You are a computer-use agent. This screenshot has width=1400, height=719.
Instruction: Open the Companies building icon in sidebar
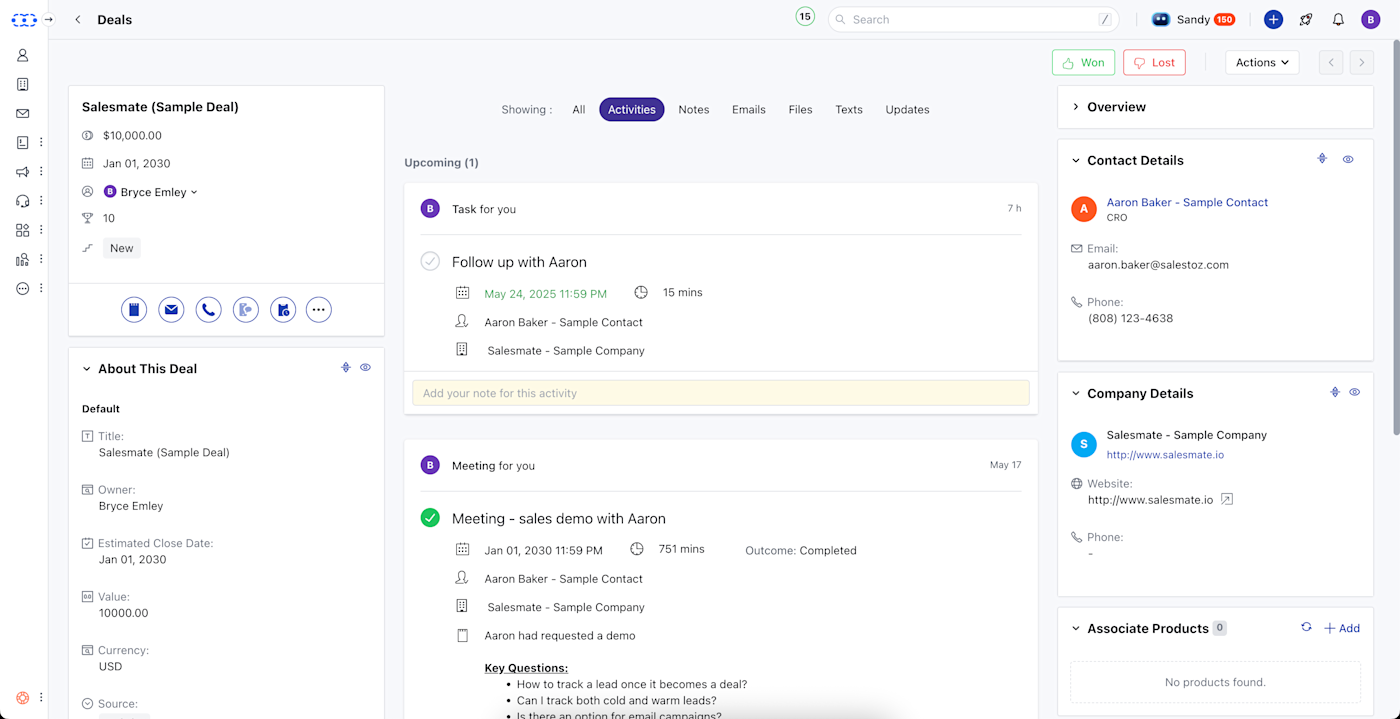(22, 85)
